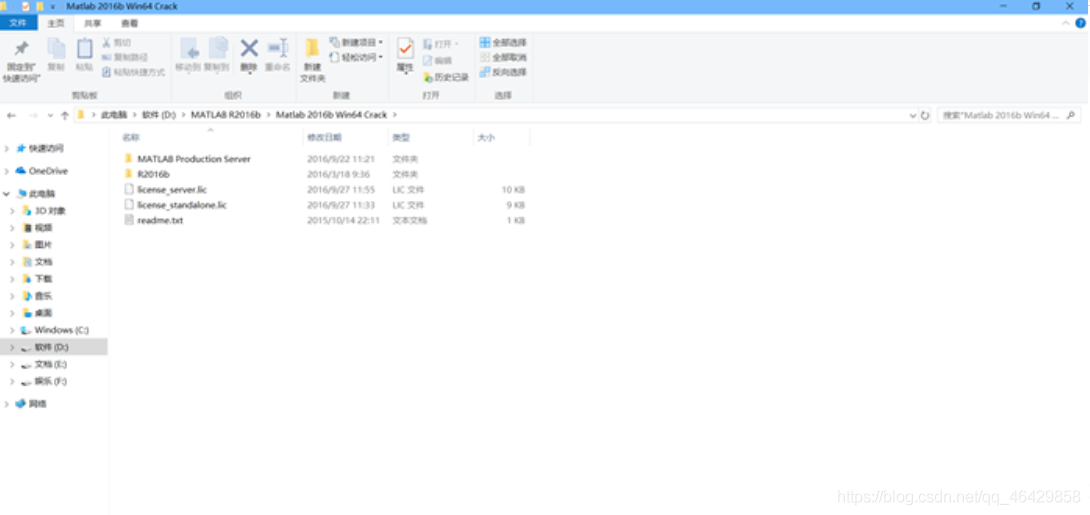Click the Back navigation arrow
1090x515 pixels.
[x=11, y=115]
